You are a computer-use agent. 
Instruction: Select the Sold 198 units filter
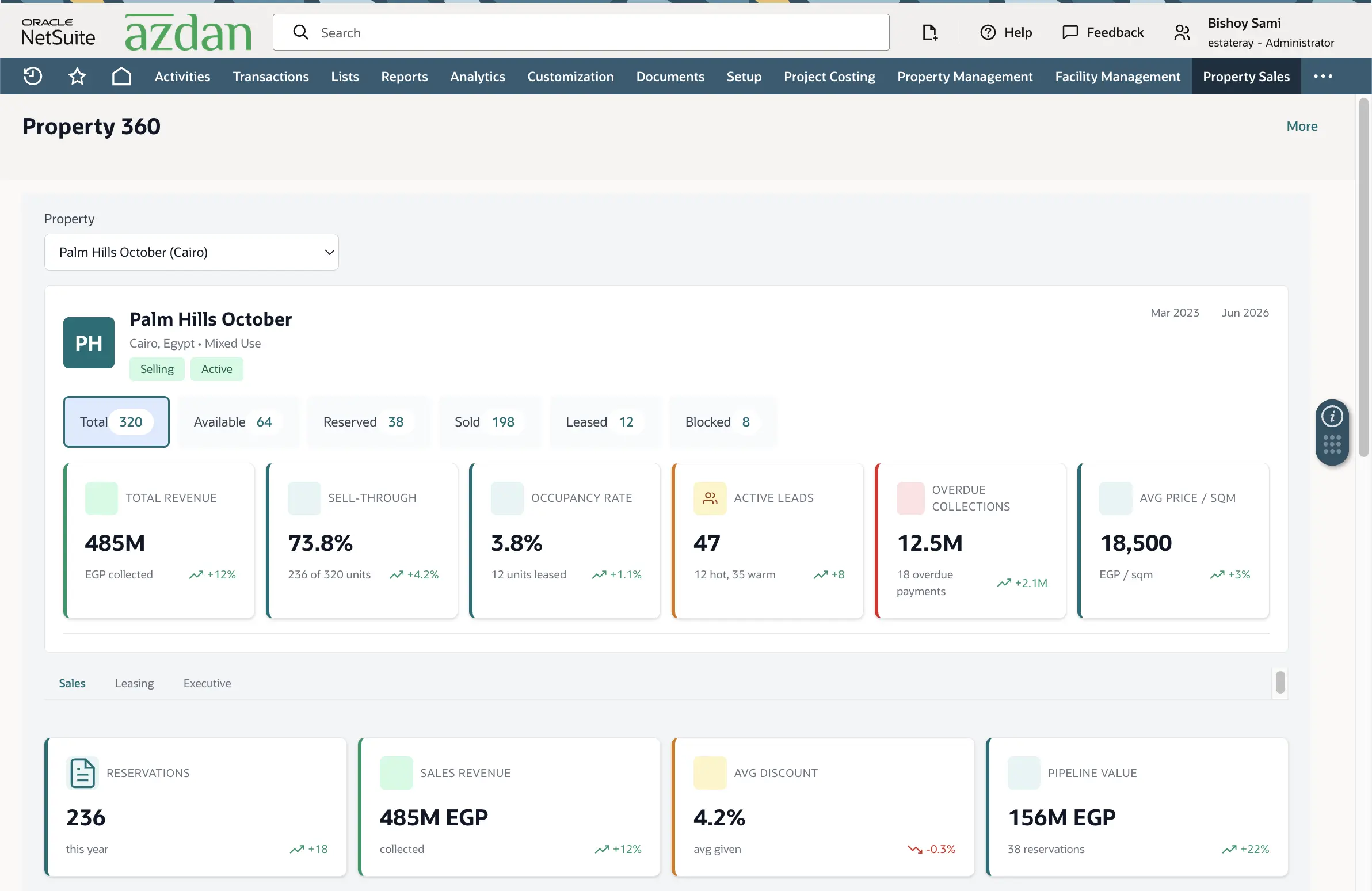(x=490, y=421)
